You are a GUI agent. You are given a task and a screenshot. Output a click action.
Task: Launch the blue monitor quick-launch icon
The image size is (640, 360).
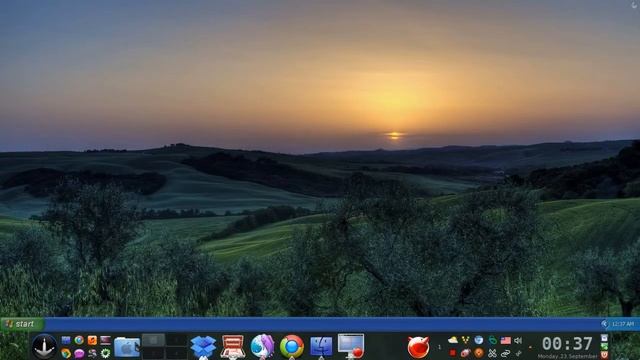(66, 340)
